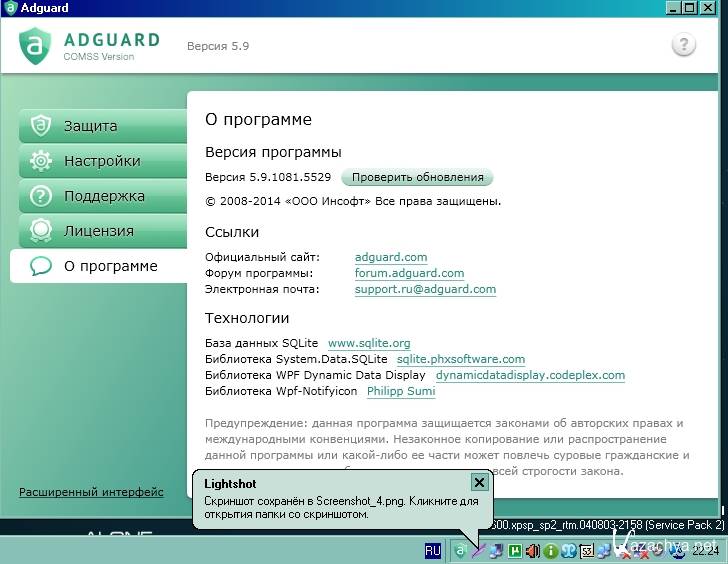Open the www.sqlite.org link
728x564 pixels.
369,343
